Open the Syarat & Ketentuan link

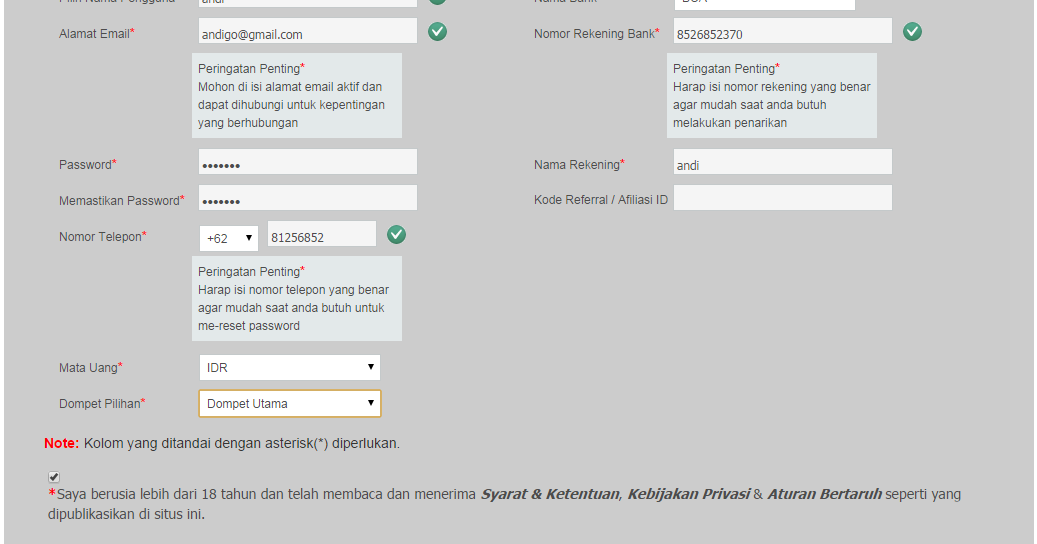click(x=550, y=494)
